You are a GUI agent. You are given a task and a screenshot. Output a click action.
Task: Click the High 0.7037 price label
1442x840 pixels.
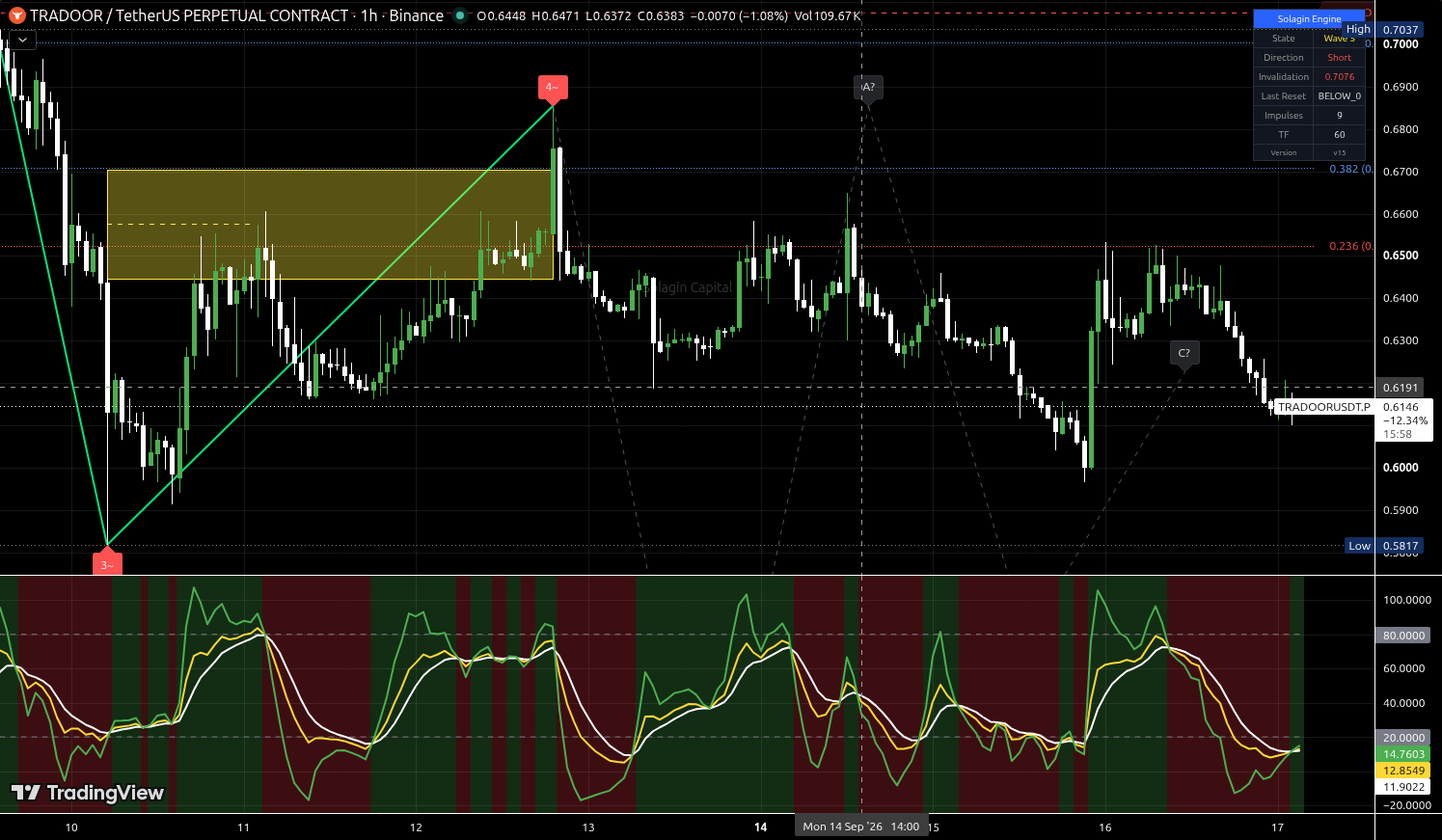point(1382,30)
